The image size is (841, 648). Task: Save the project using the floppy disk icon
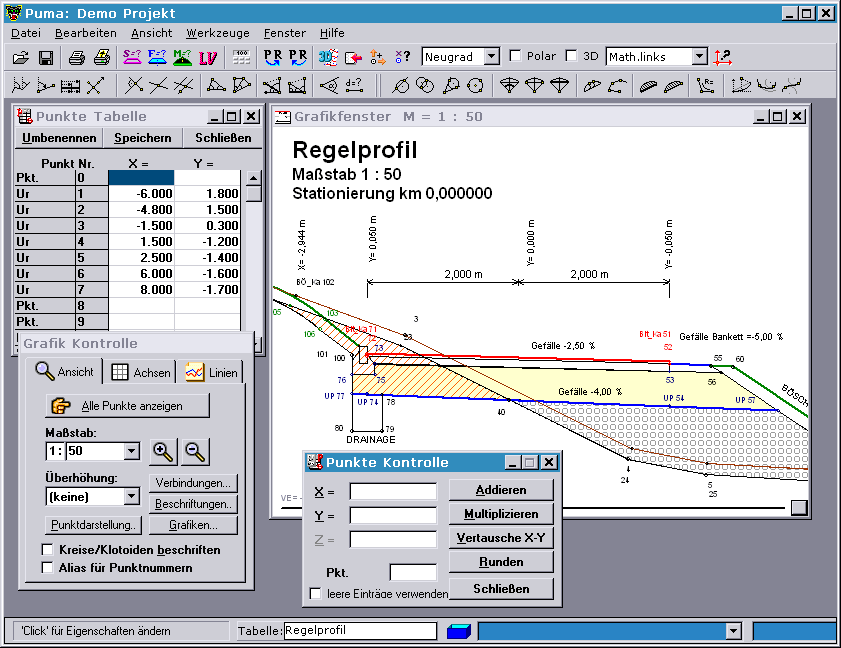(47, 57)
